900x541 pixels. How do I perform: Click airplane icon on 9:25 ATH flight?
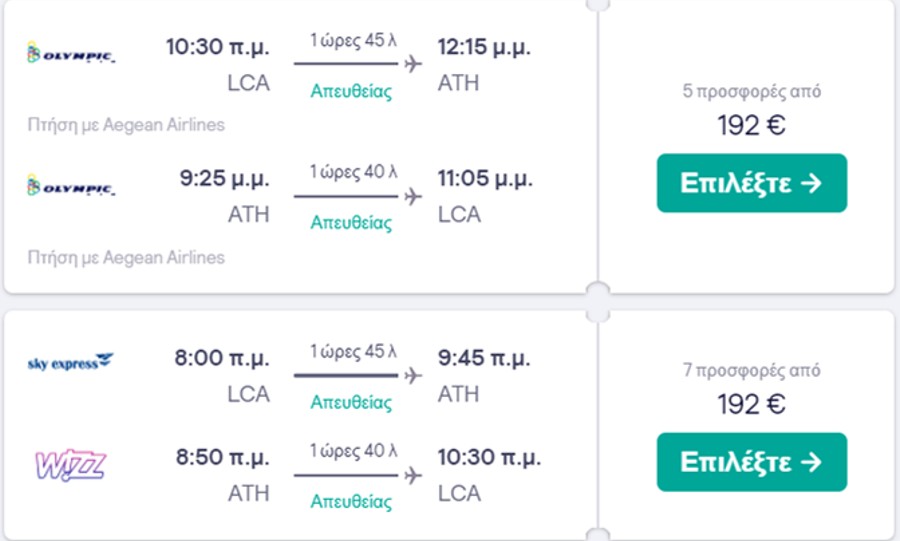click(x=413, y=196)
